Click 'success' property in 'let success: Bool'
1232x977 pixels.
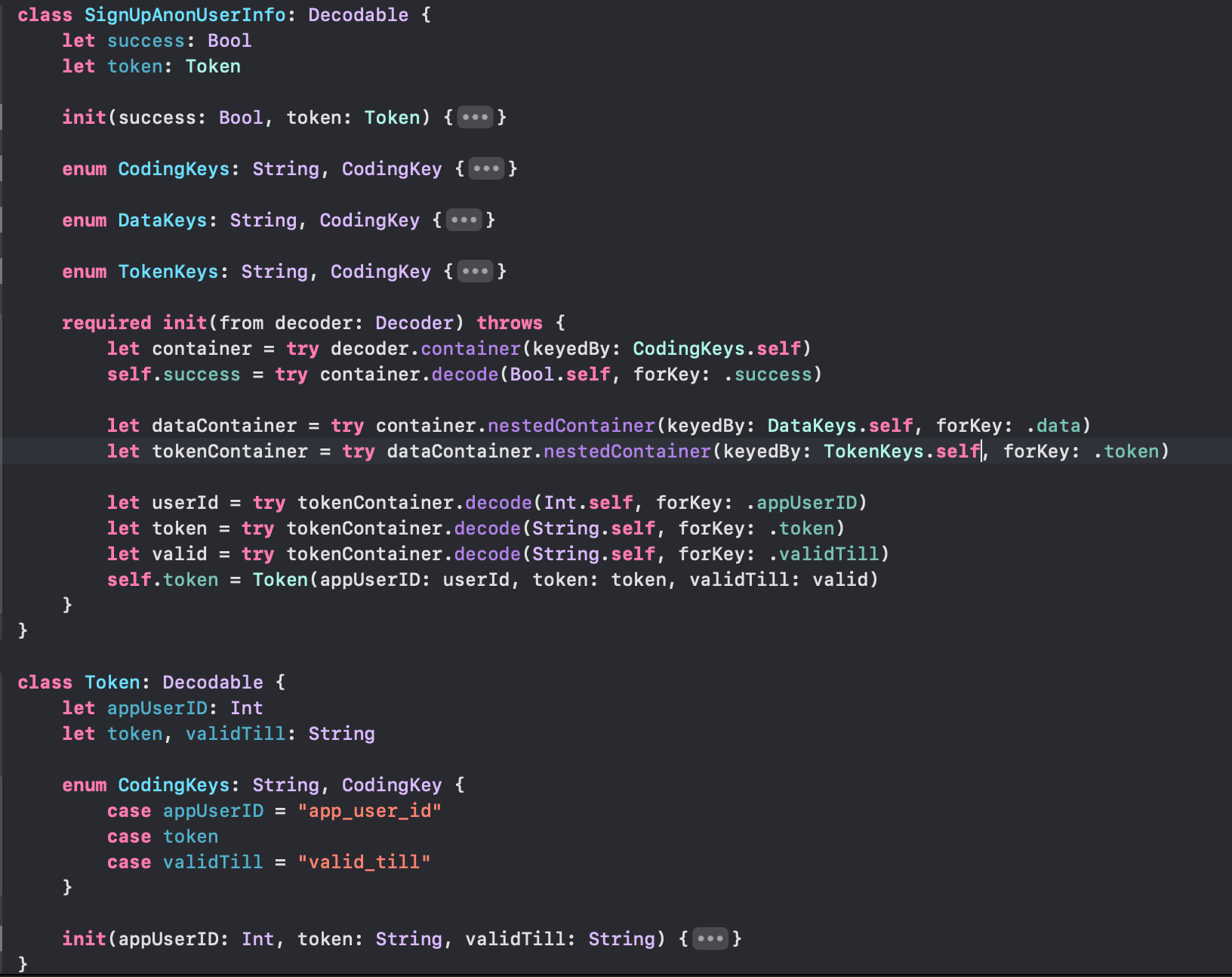[146, 41]
